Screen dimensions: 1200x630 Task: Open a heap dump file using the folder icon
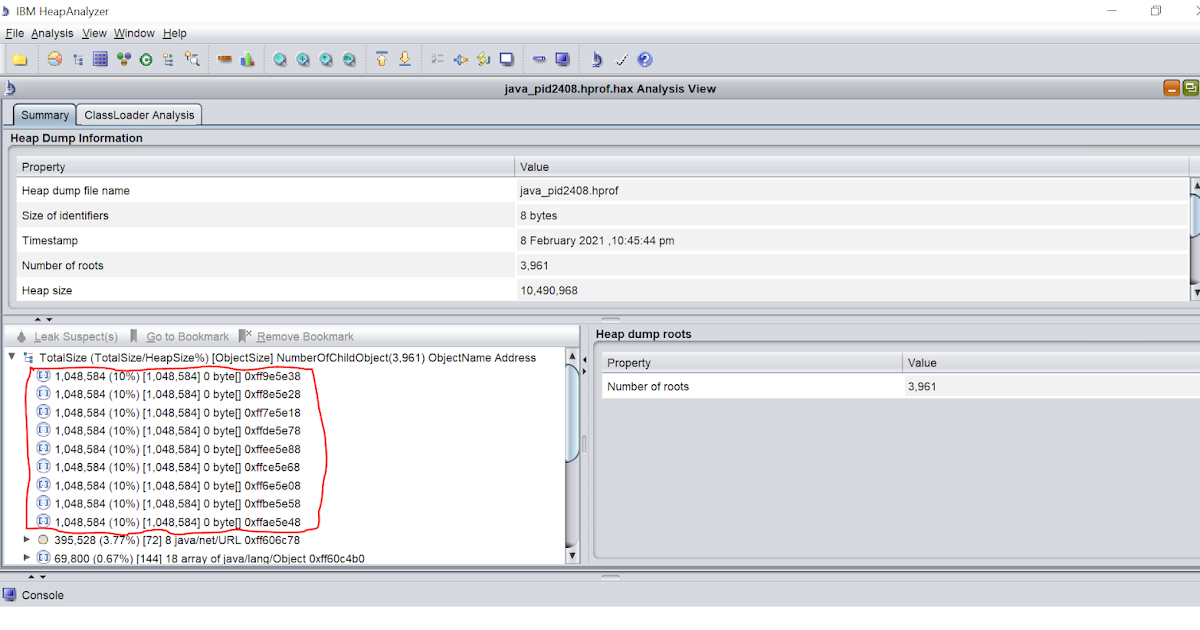[20, 59]
